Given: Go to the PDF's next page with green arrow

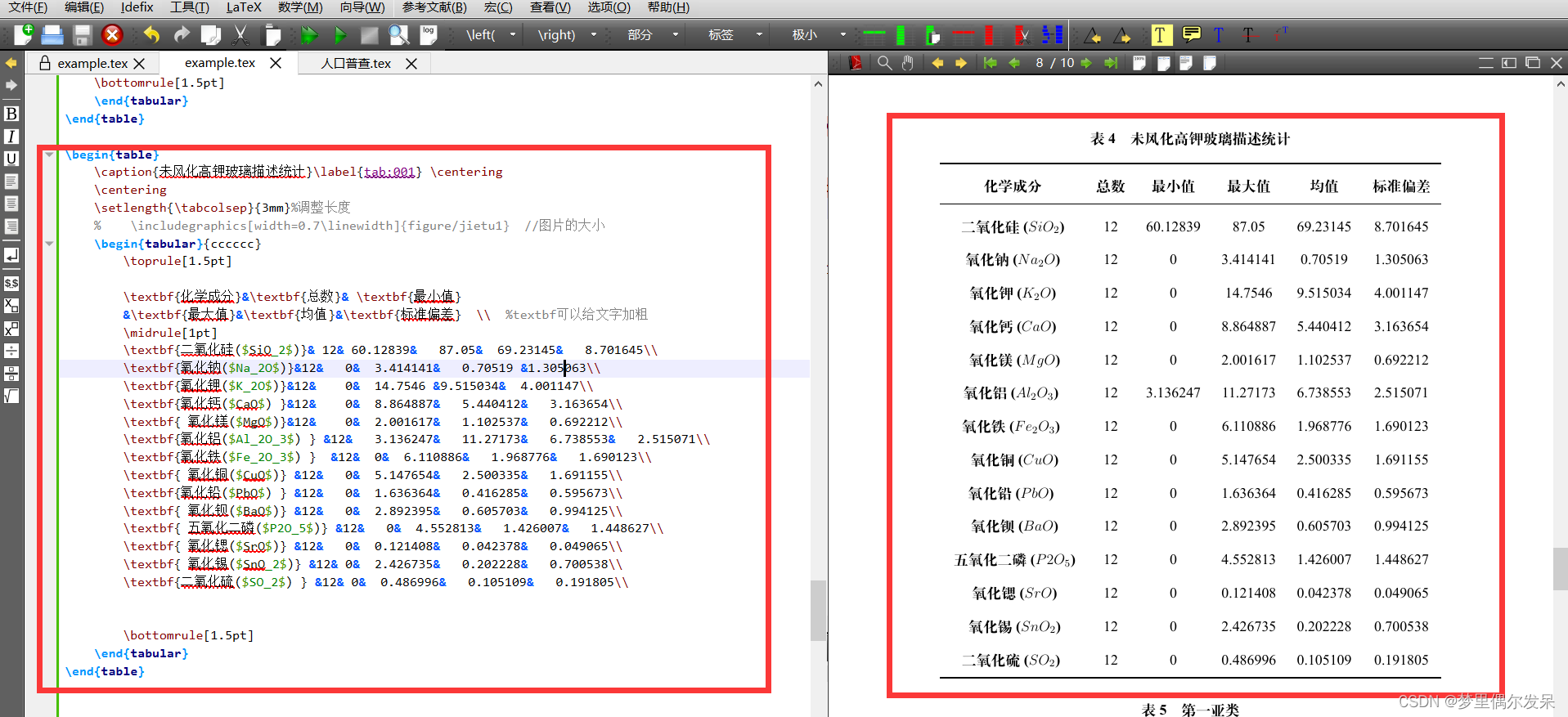Looking at the screenshot, I should pyautogui.click(x=1086, y=63).
